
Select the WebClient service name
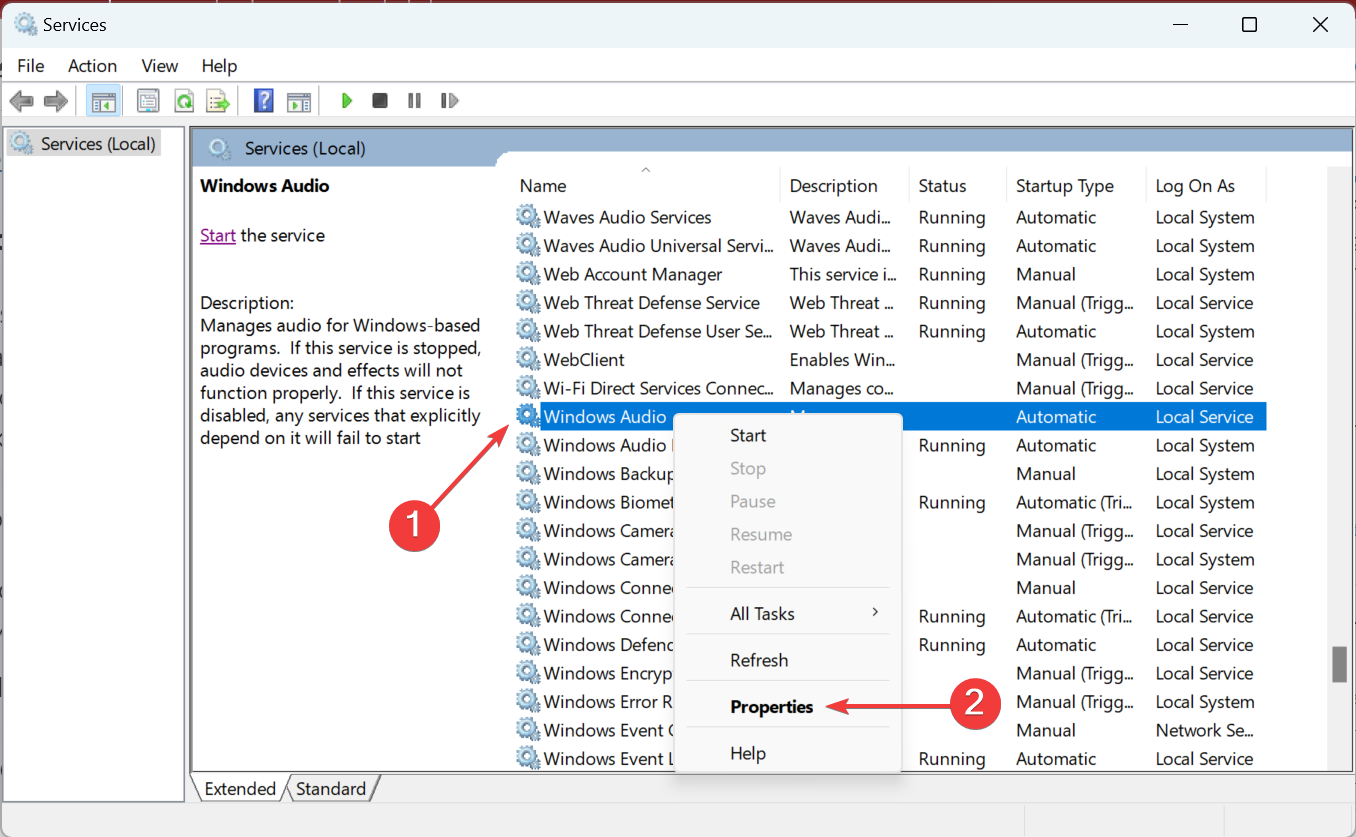[x=584, y=360]
